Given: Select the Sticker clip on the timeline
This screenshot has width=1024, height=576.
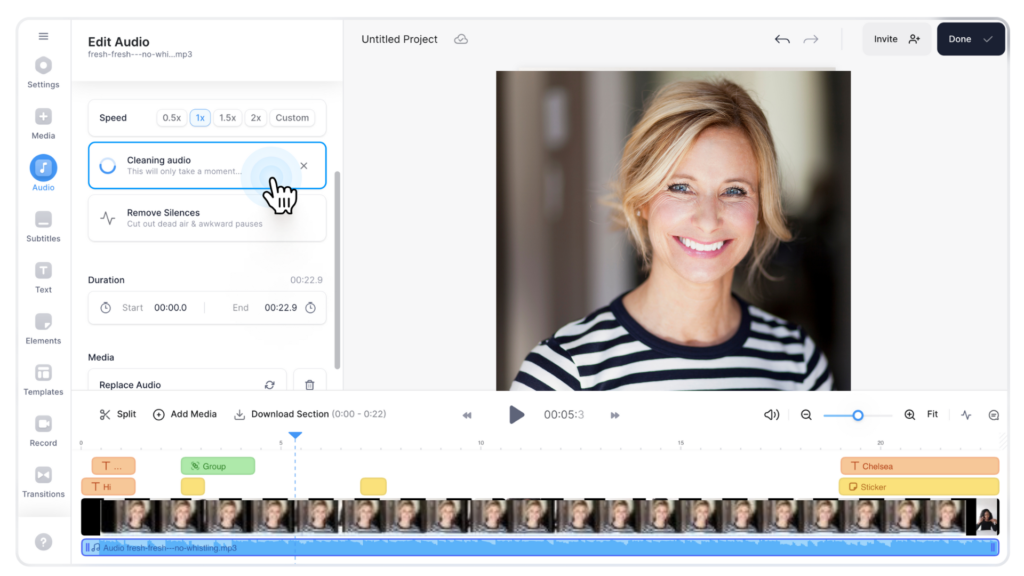Looking at the screenshot, I should [x=919, y=487].
